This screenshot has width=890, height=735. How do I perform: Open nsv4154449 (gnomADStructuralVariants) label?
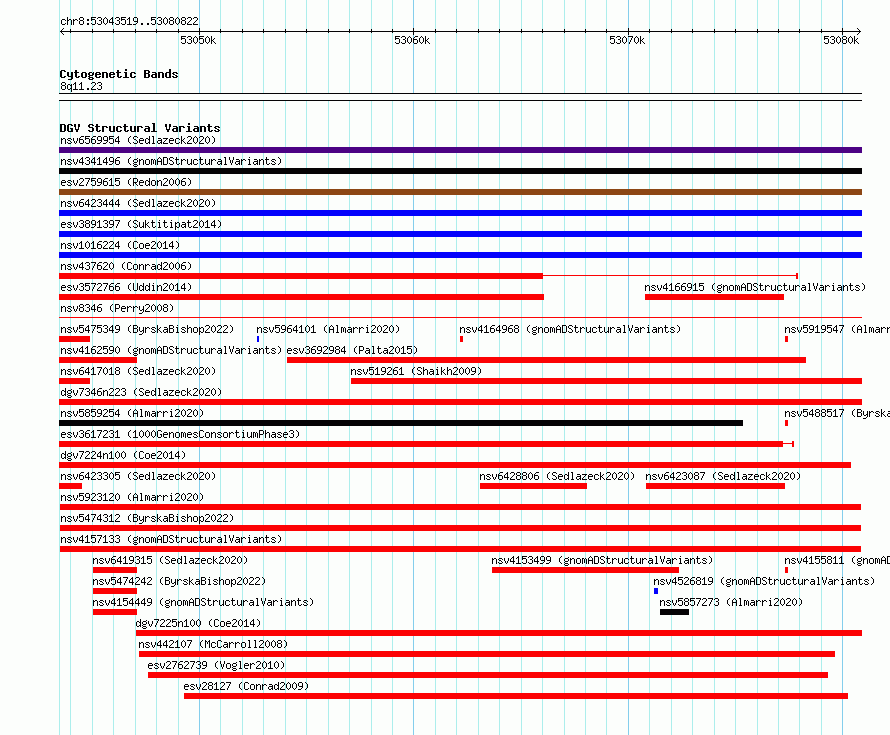tap(203, 602)
